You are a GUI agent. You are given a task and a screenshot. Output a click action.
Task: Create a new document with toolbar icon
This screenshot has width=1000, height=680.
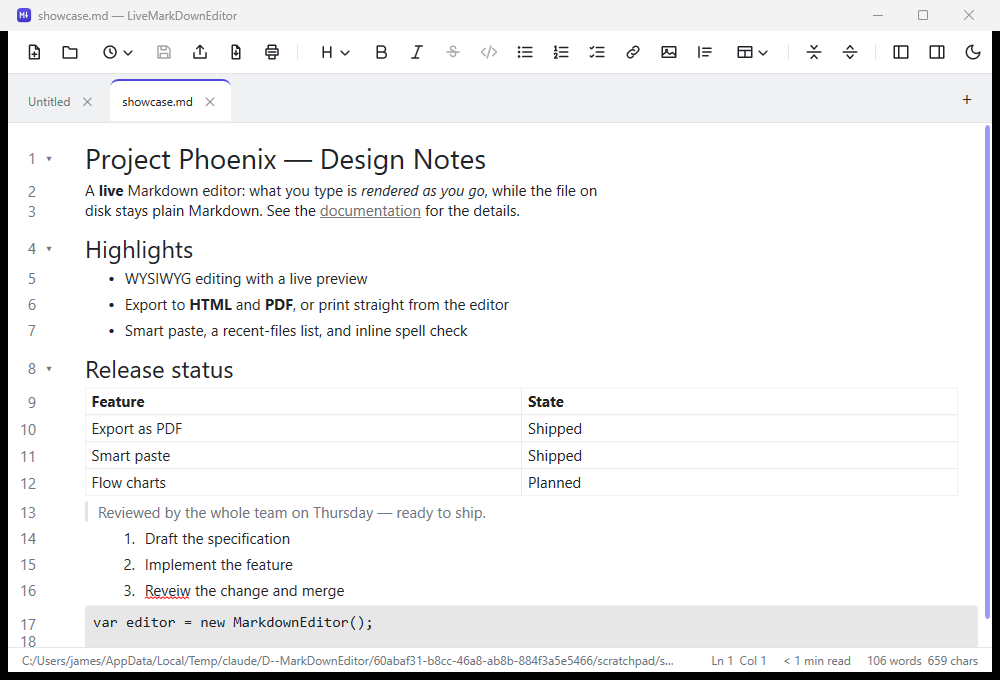[x=34, y=52]
